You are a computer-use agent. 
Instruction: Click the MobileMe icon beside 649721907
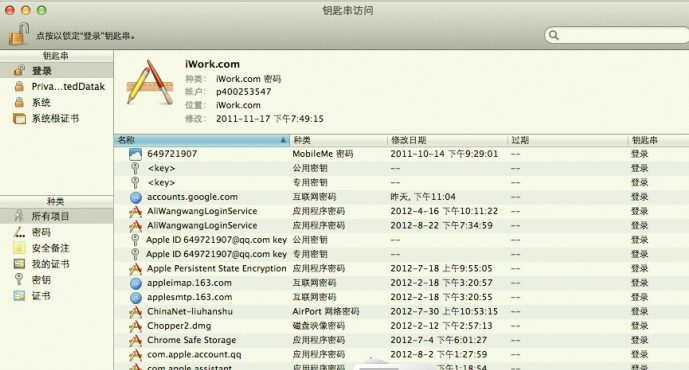tap(135, 154)
